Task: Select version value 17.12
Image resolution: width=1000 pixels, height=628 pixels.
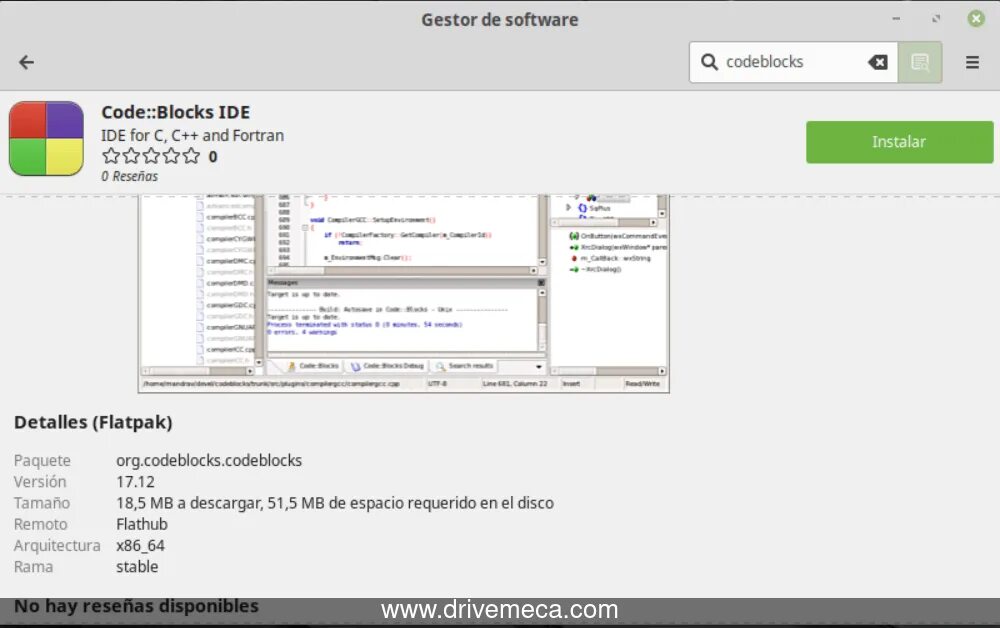Action: pyautogui.click(x=135, y=481)
